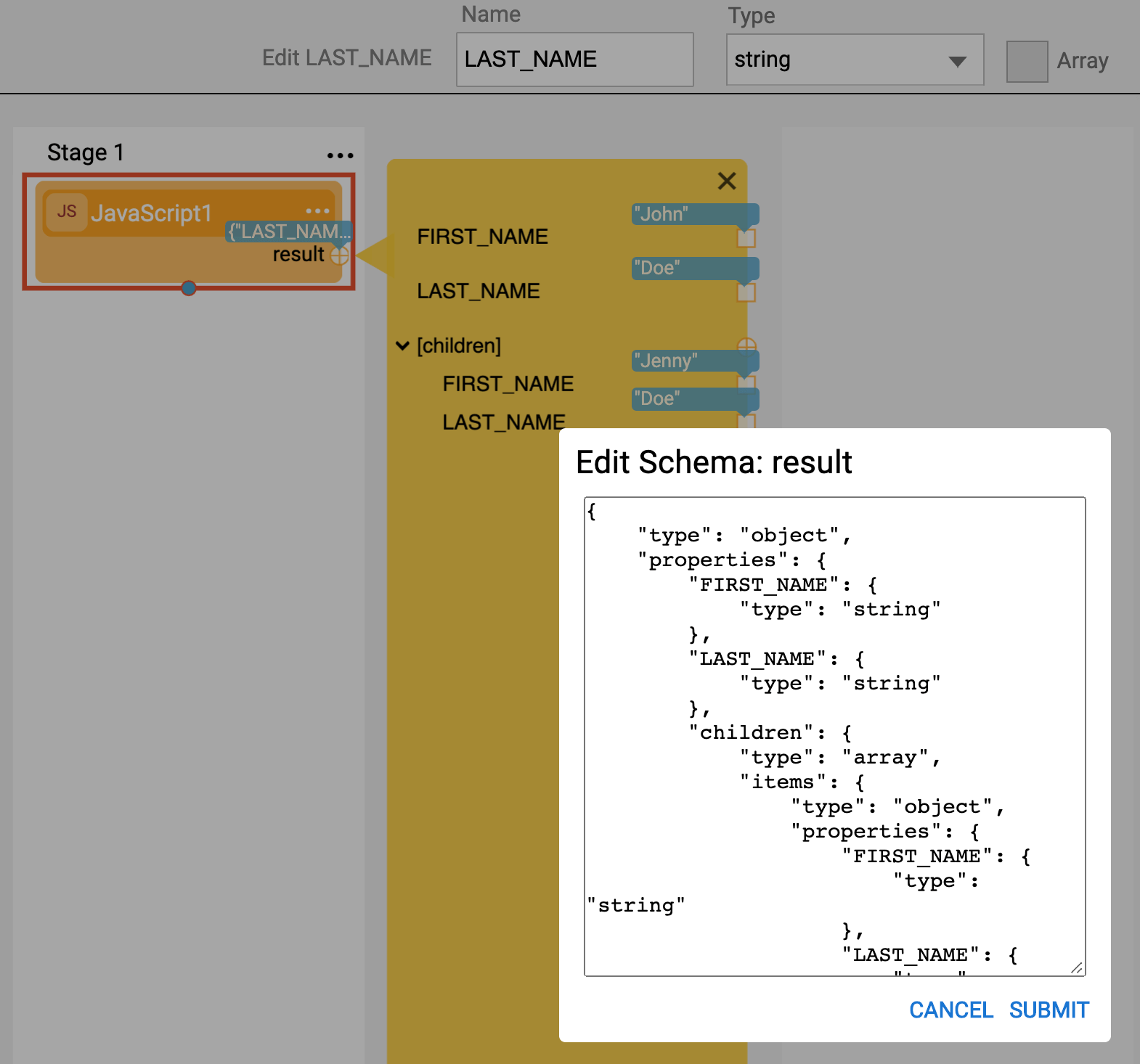
Task: Select LAST_NAME under children
Action: click(503, 422)
